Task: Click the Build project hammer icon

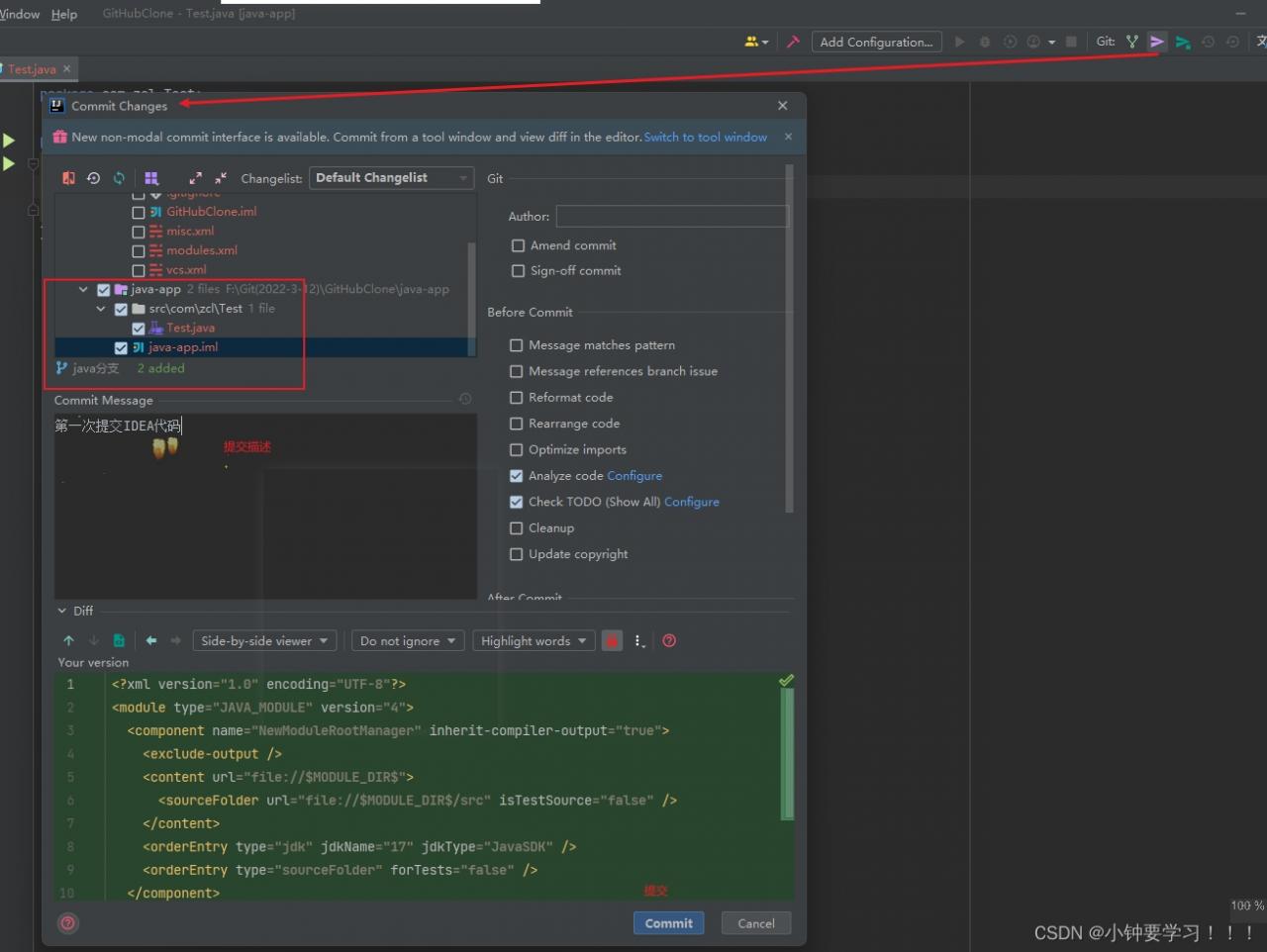Action: point(793,42)
